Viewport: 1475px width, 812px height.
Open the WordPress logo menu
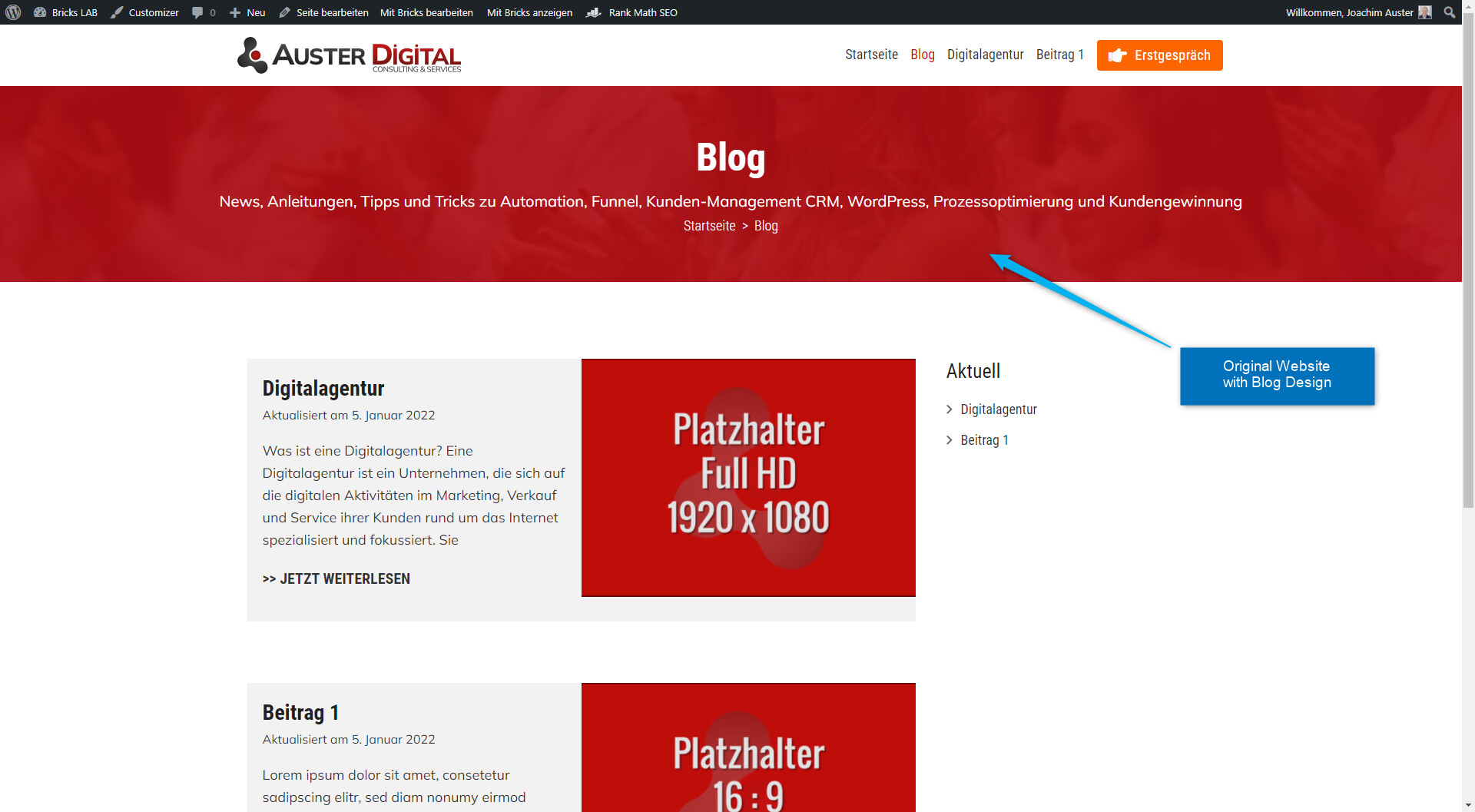[x=13, y=12]
